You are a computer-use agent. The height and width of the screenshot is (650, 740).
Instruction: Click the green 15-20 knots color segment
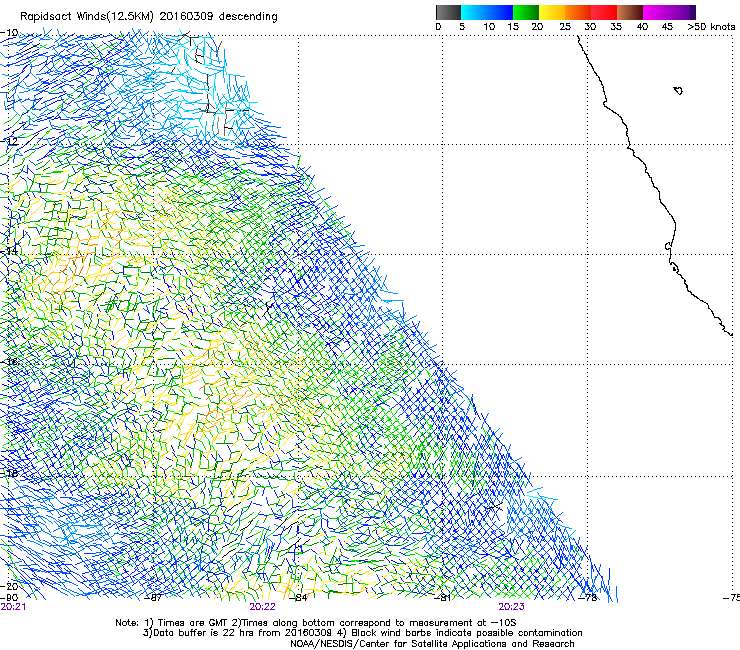526,12
